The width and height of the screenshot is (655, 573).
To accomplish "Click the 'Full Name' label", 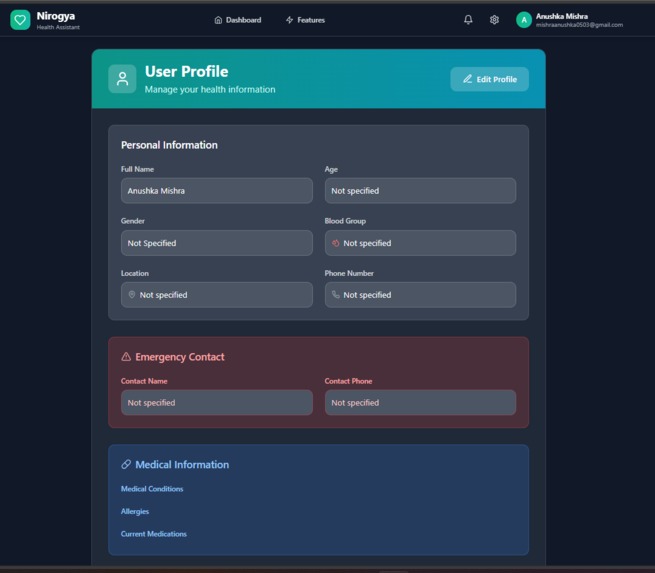I will point(137,169).
